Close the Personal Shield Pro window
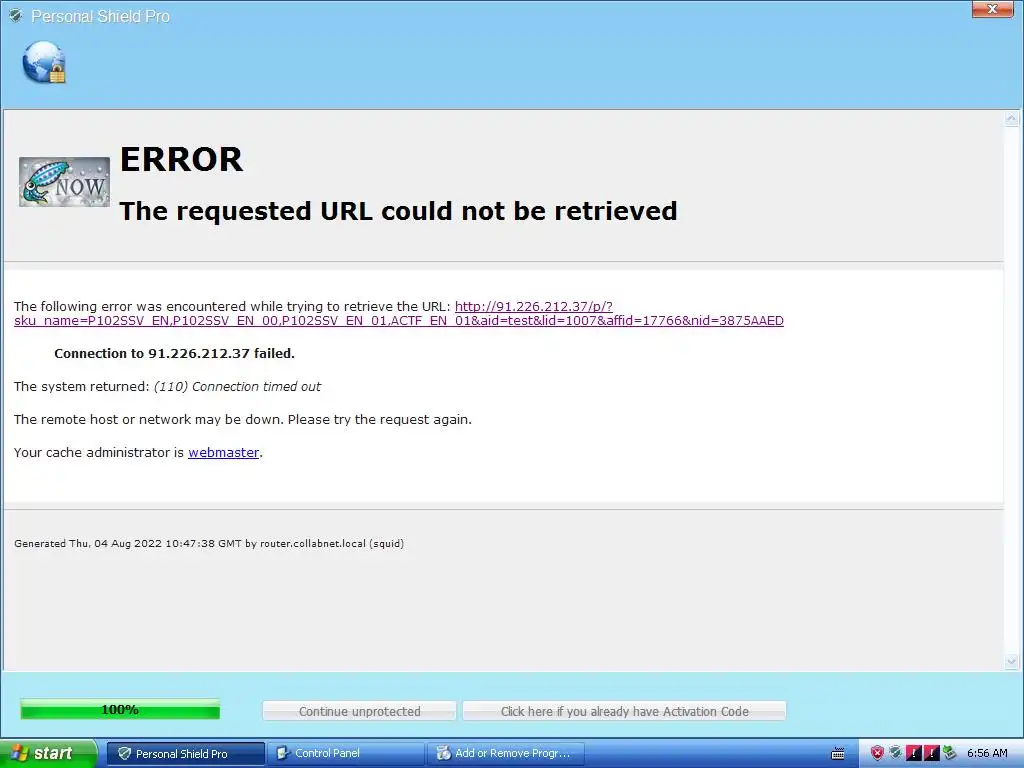Image resolution: width=1024 pixels, height=768 pixels. [992, 8]
